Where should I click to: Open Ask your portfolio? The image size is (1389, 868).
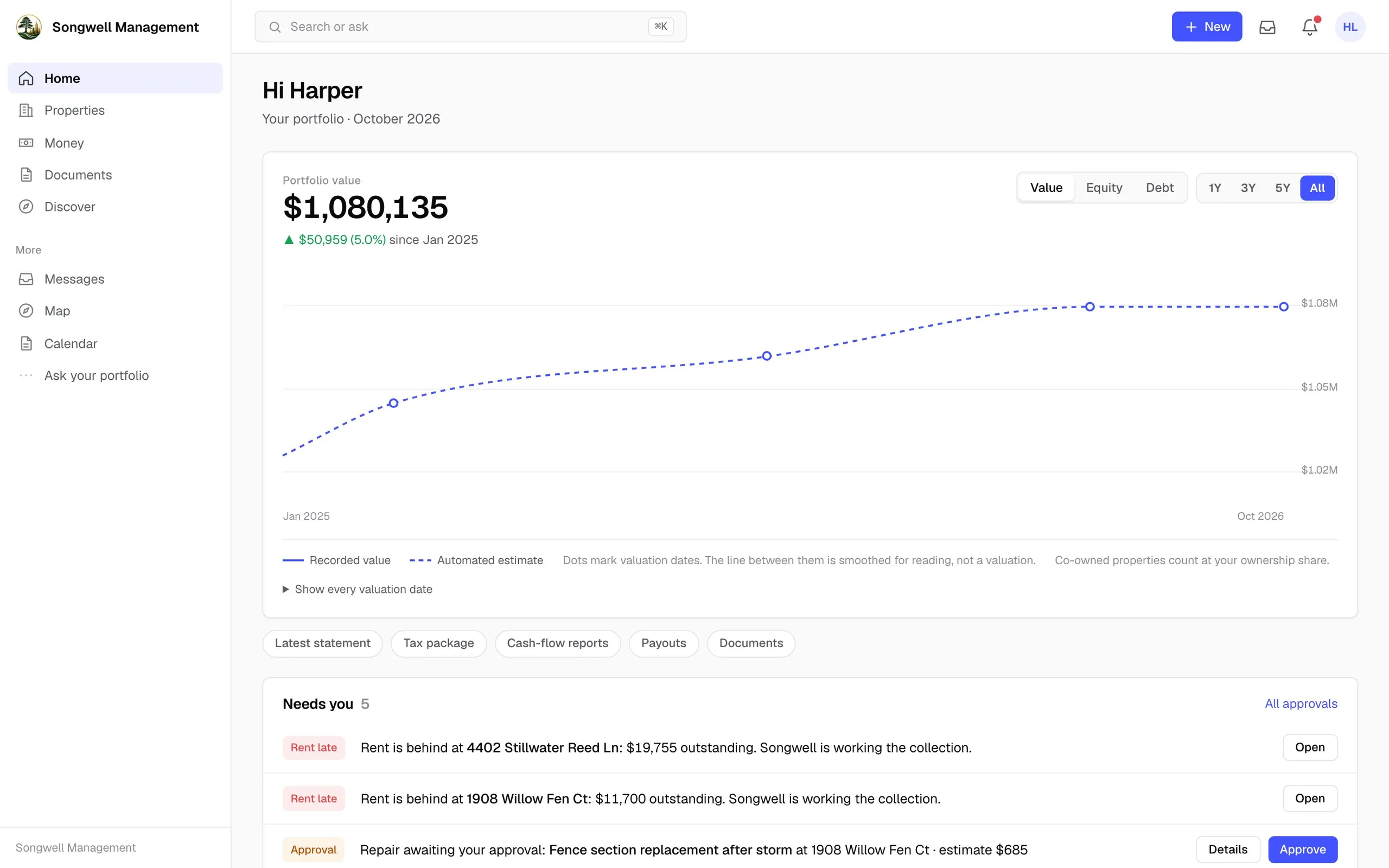pyautogui.click(x=115, y=375)
